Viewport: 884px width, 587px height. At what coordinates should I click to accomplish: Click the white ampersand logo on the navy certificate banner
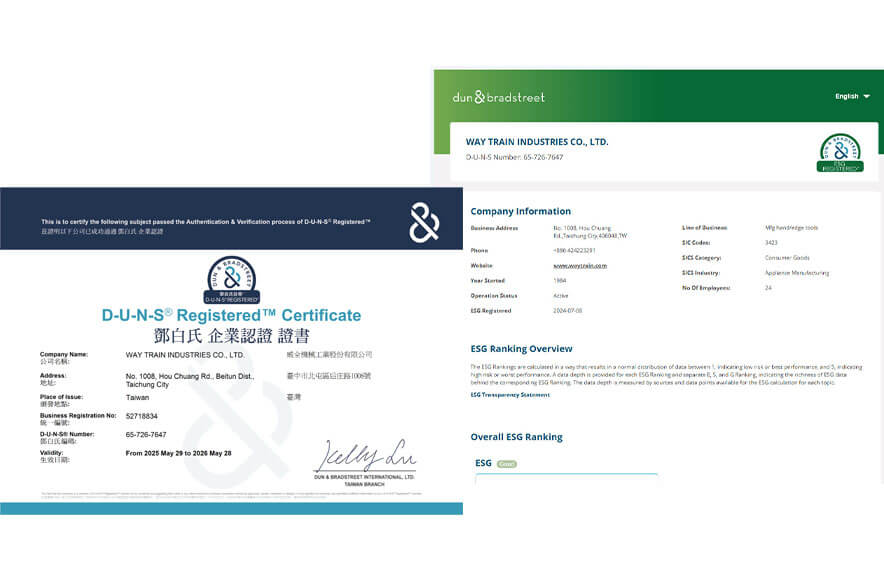pos(424,222)
